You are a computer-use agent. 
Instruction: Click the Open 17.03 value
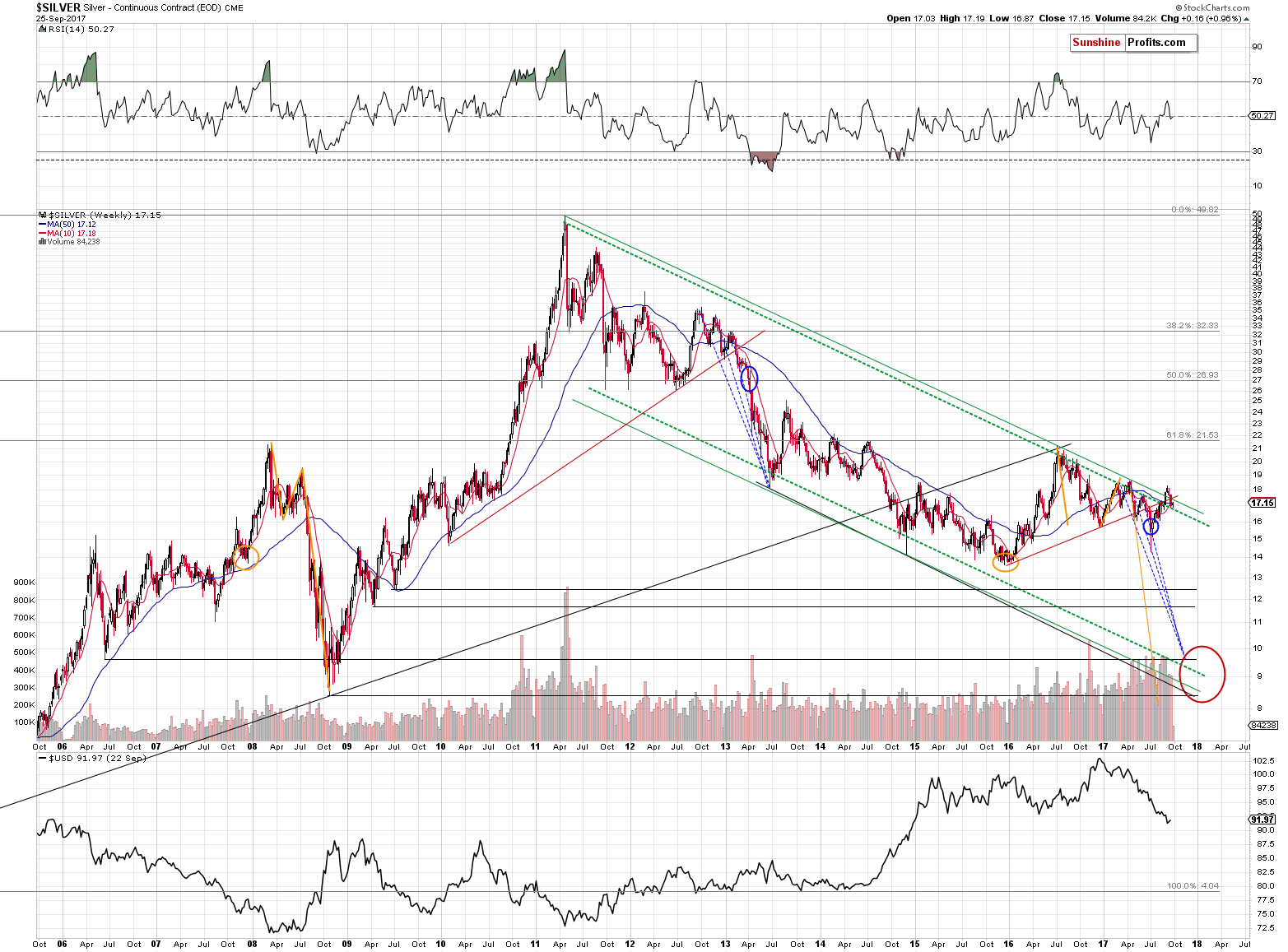[x=911, y=18]
